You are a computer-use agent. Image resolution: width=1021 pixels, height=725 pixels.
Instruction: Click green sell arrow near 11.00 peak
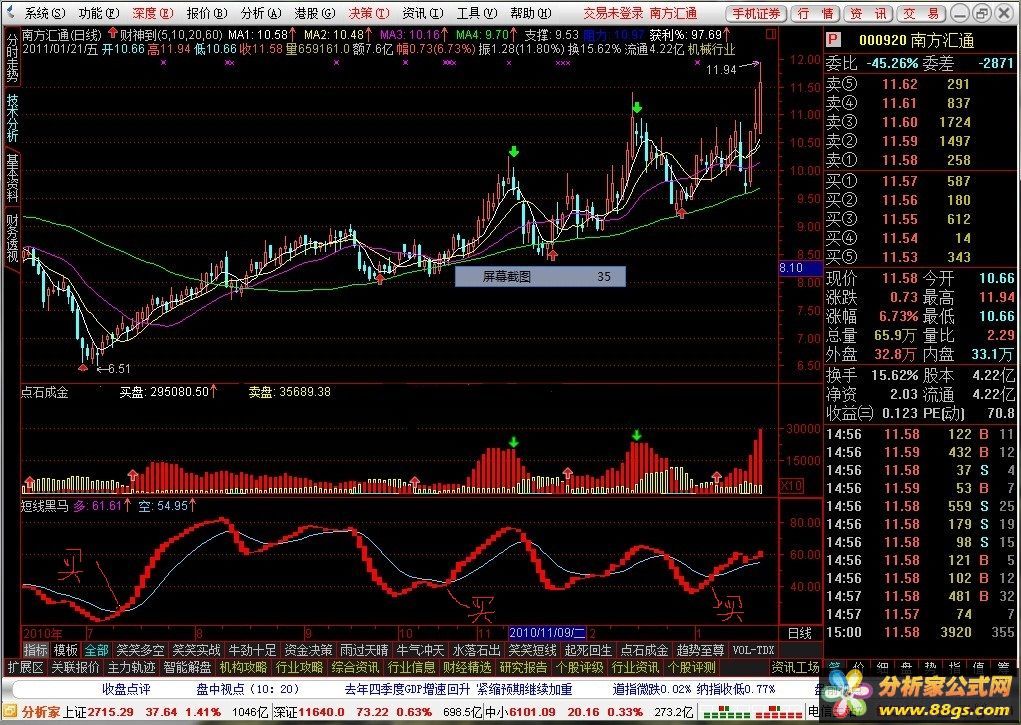coord(637,107)
